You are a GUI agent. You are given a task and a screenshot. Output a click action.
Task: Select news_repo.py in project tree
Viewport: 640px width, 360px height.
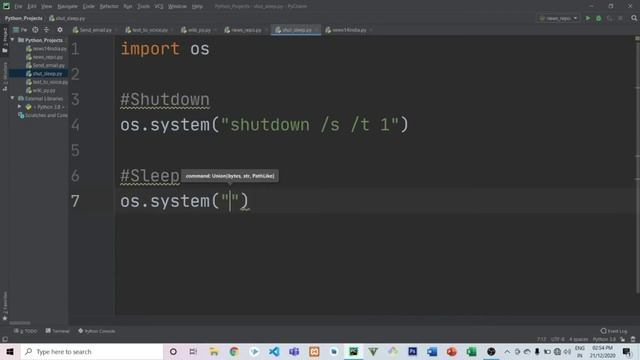click(x=44, y=57)
